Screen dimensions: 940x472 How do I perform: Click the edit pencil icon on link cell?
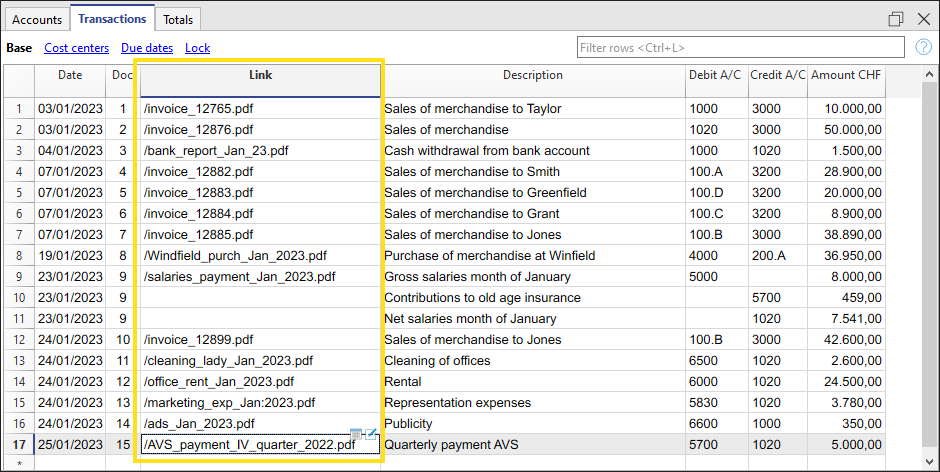click(x=371, y=433)
